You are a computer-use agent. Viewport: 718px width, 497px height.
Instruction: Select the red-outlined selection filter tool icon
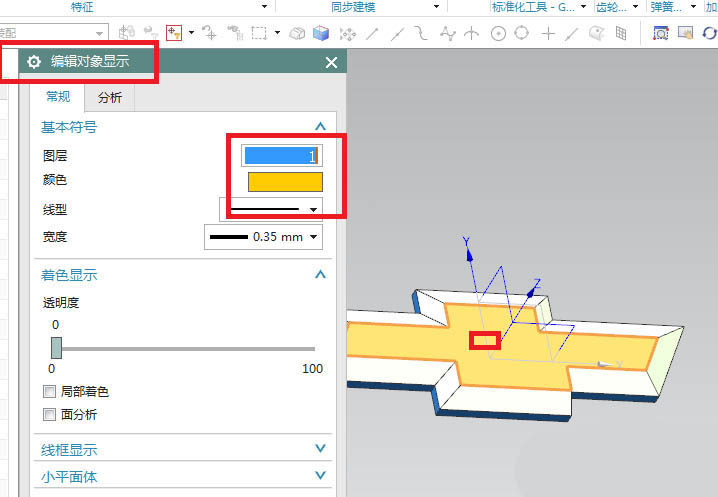coord(174,33)
